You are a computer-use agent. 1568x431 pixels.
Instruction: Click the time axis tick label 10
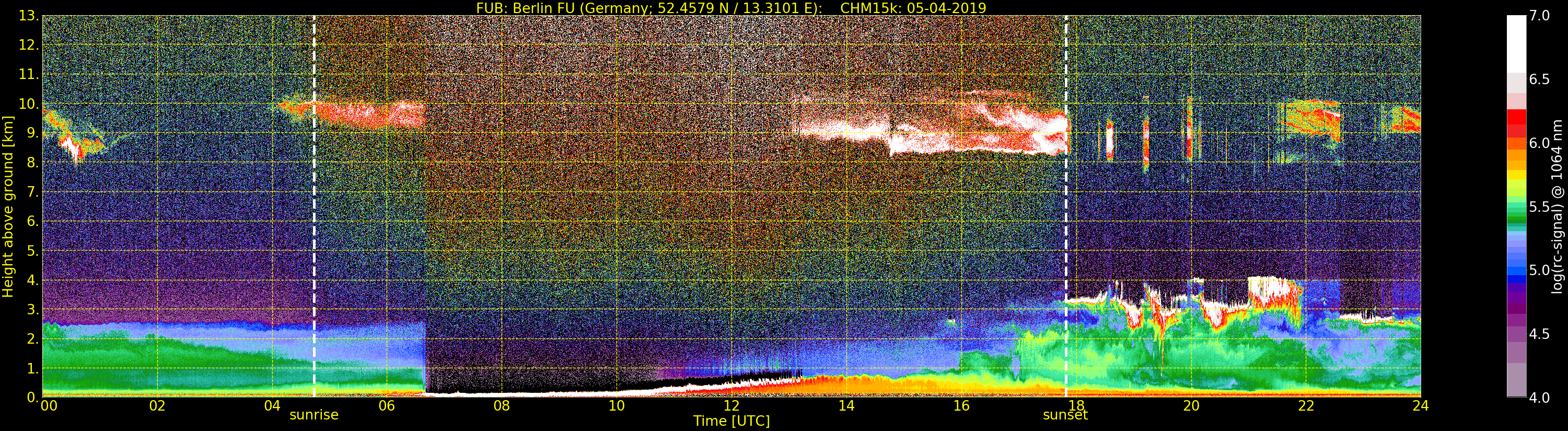click(617, 406)
